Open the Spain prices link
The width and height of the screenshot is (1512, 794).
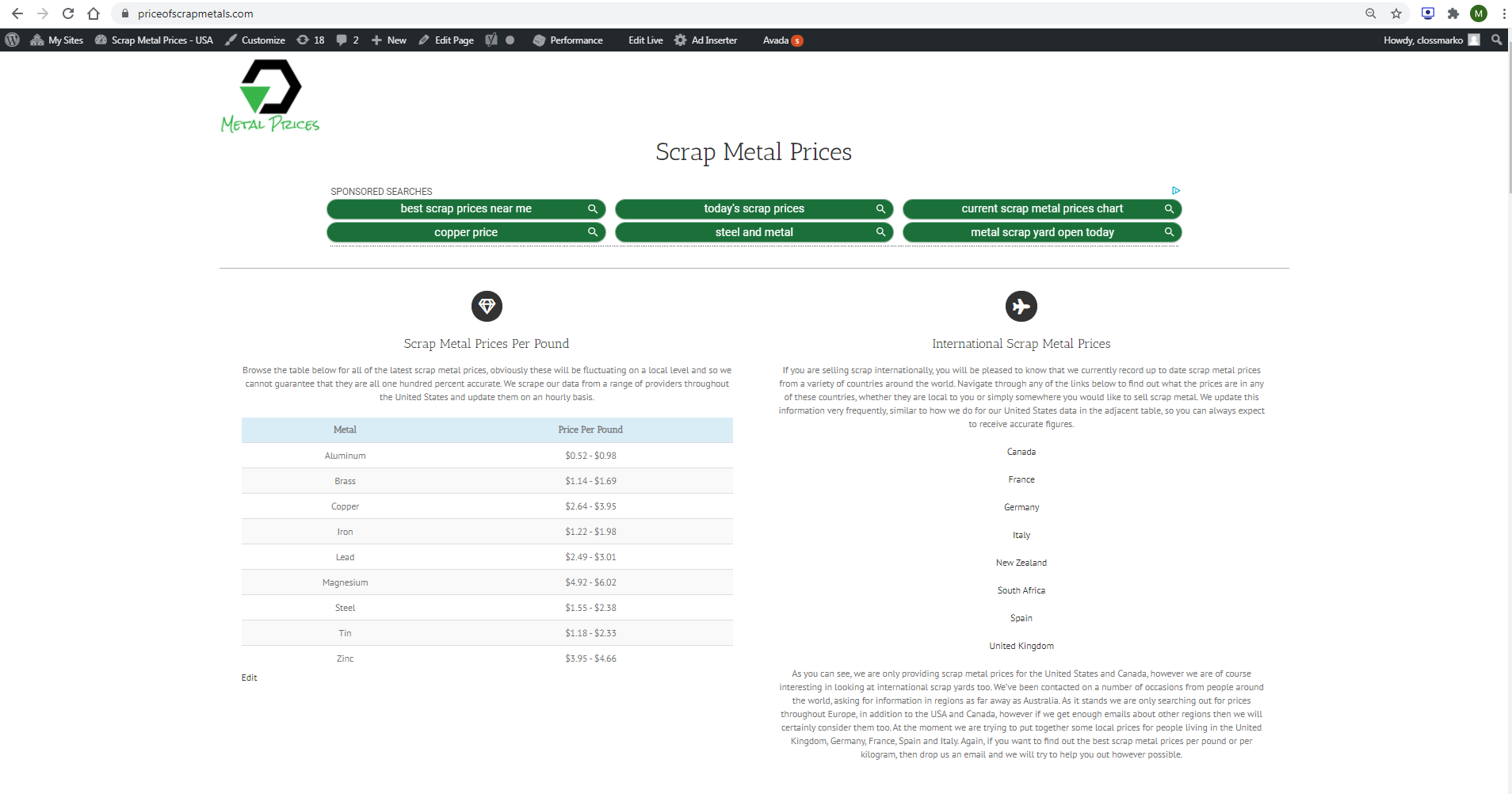1021,618
